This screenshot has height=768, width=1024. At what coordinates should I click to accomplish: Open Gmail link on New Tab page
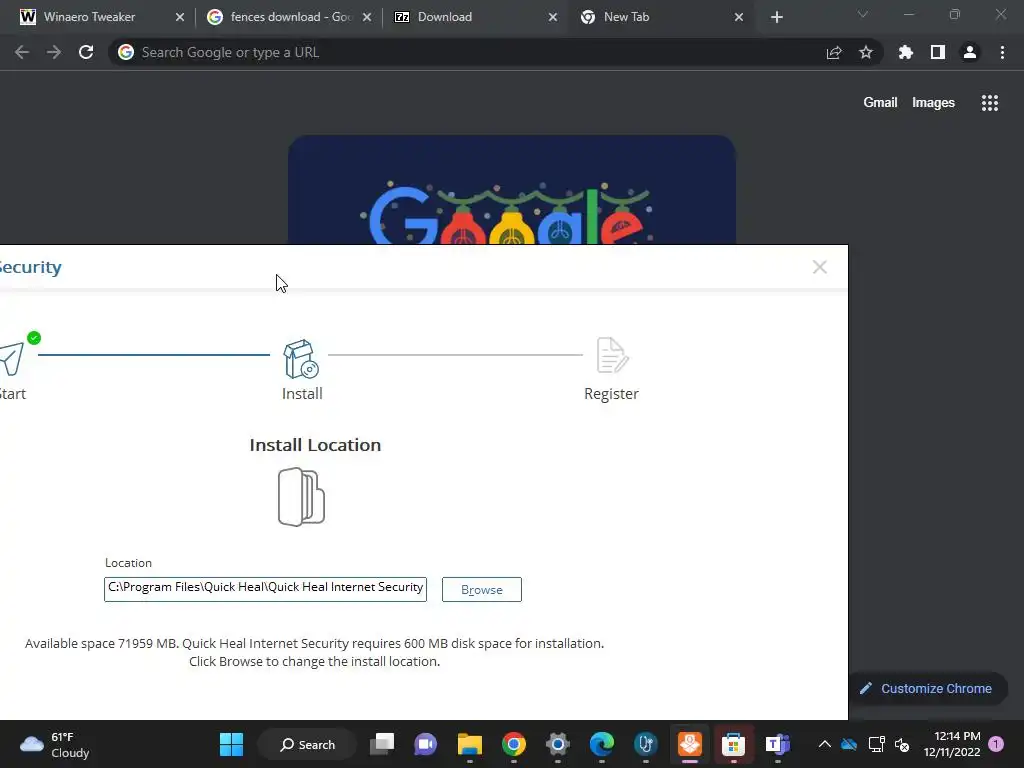point(880,103)
